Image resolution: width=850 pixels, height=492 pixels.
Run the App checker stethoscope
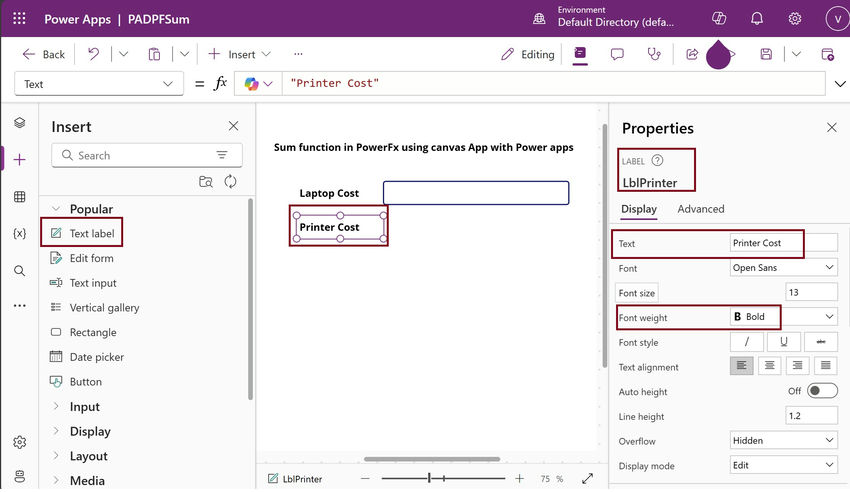[654, 54]
